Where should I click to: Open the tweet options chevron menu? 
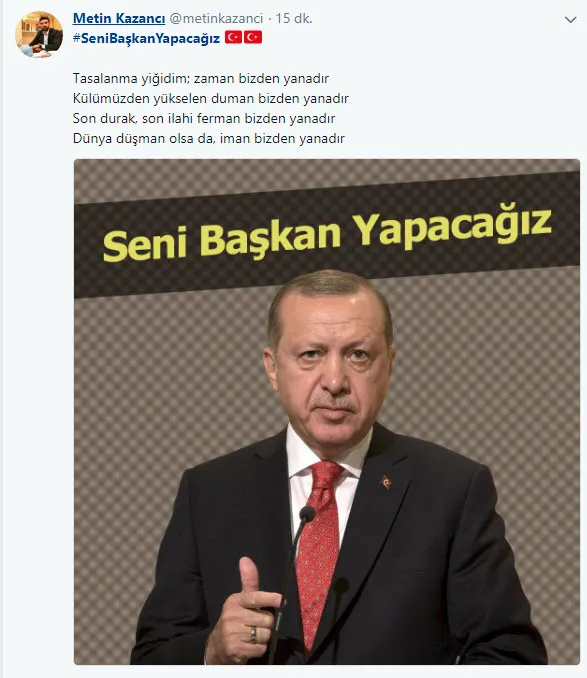click(x=571, y=19)
